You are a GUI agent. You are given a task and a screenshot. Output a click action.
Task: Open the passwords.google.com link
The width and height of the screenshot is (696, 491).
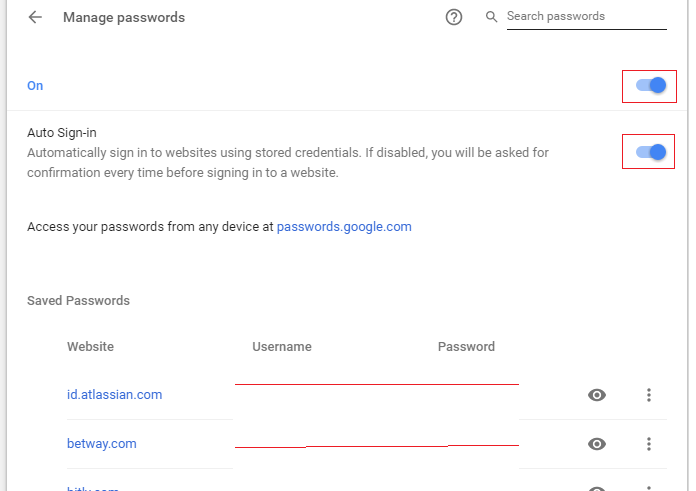[x=344, y=227]
